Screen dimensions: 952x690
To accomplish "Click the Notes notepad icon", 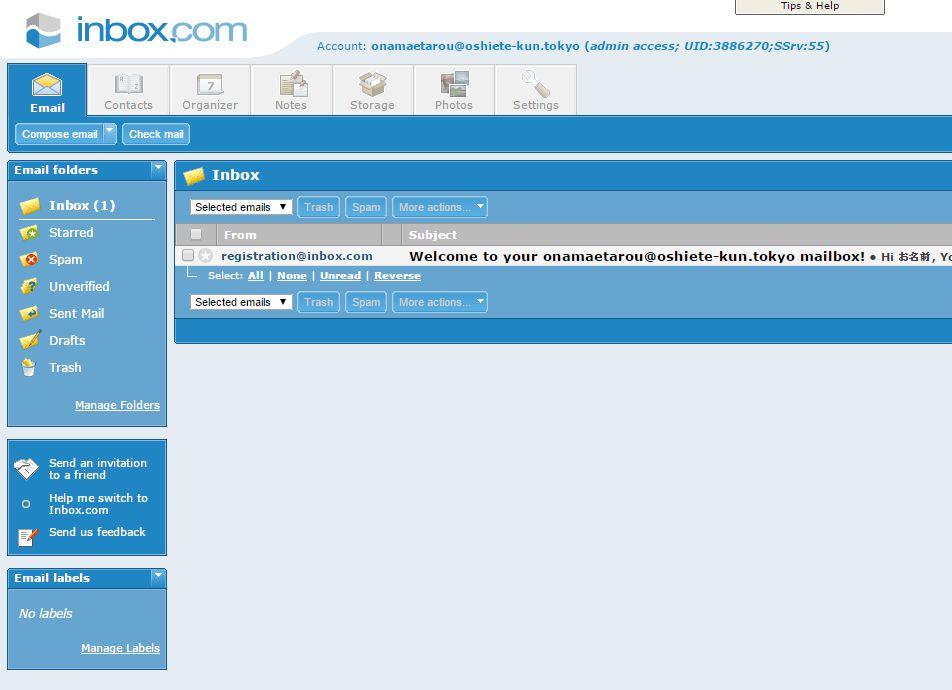I will tap(293, 84).
